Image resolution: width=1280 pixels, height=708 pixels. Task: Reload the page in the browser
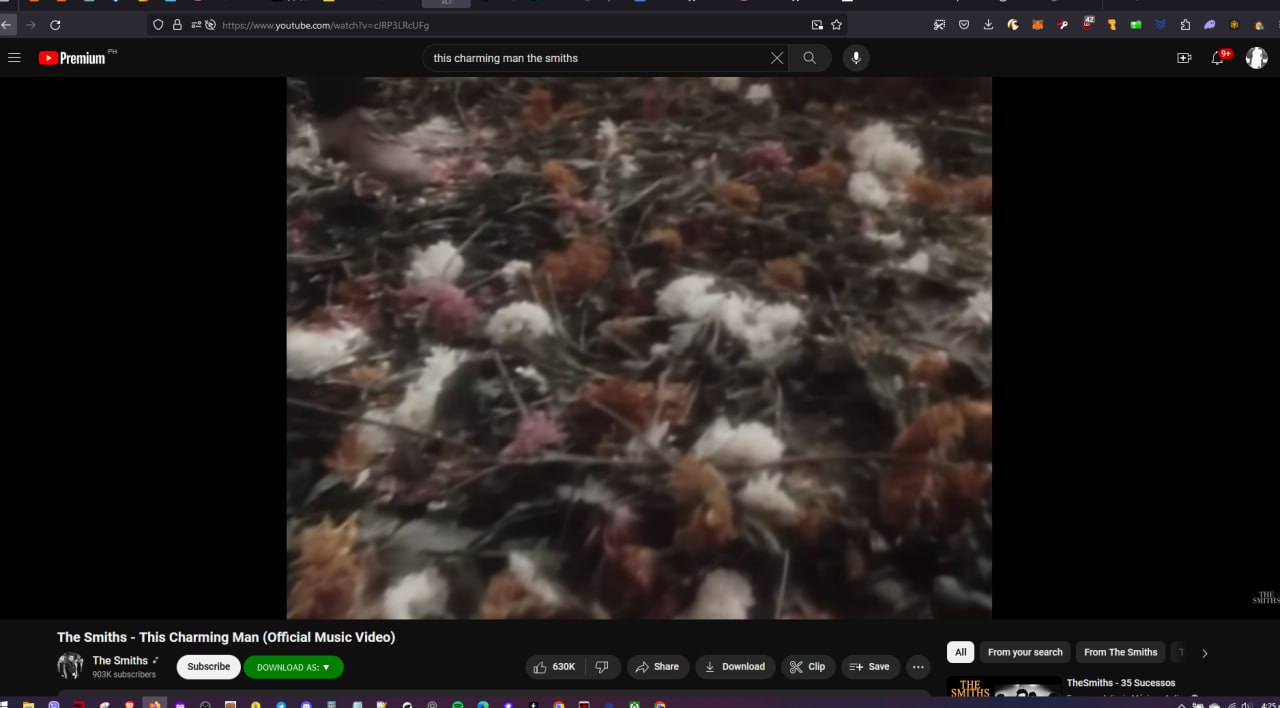55,25
